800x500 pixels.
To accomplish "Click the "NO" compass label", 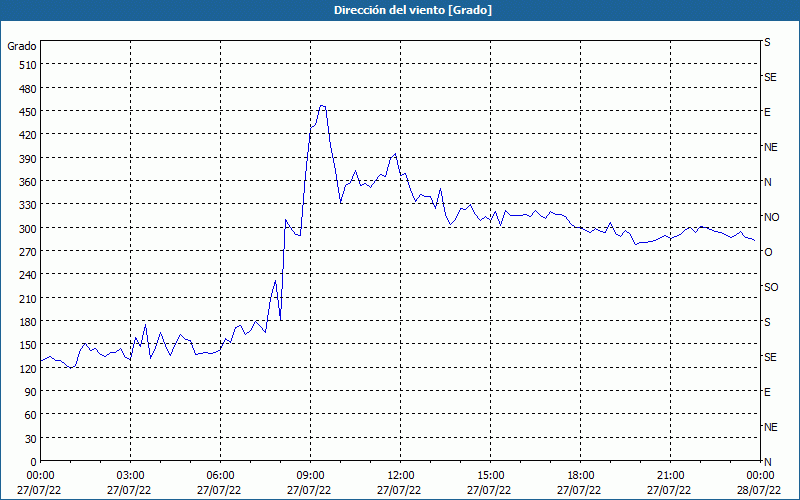I will (771, 217).
